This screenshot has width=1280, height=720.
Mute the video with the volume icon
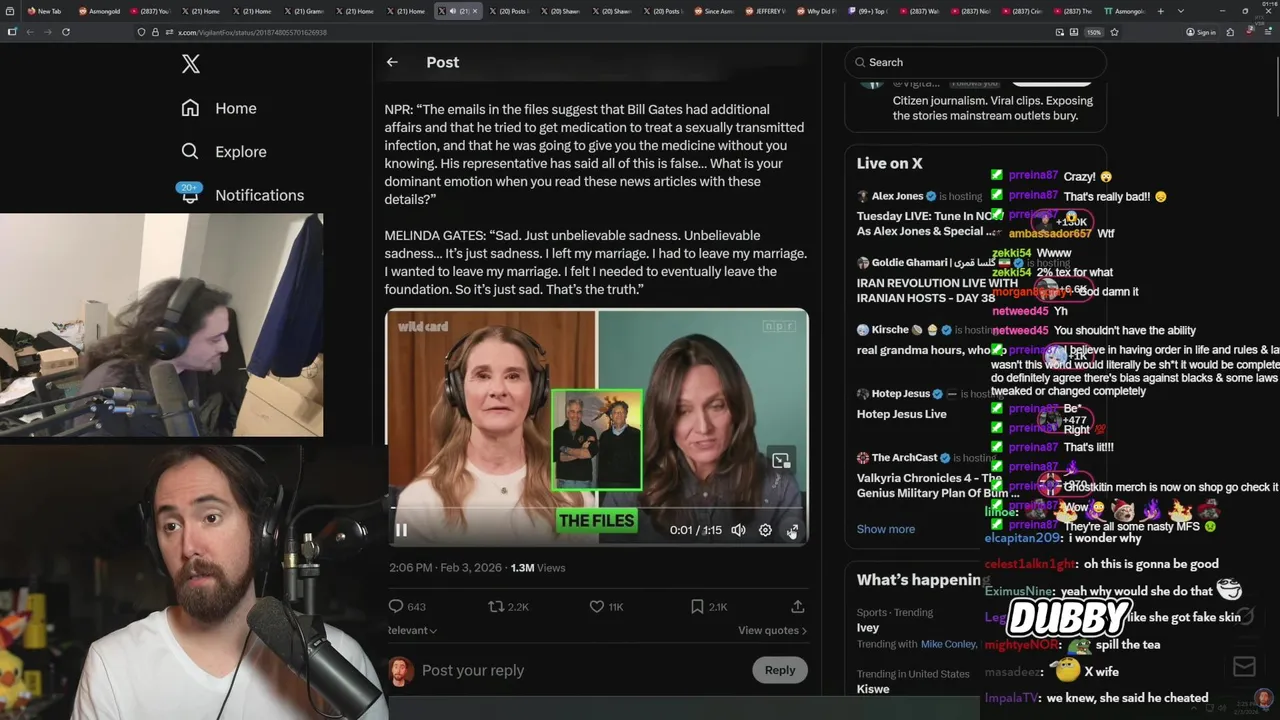[738, 530]
